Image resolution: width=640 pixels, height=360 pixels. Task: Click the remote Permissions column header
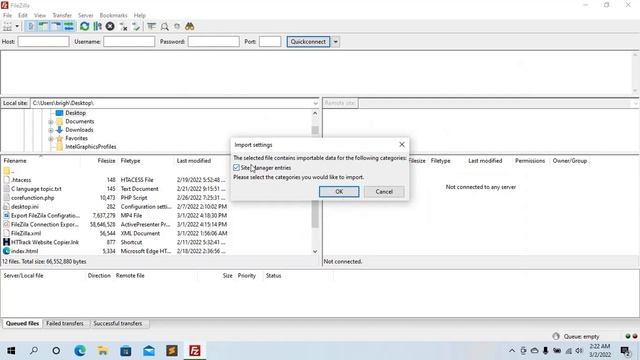pos(530,161)
